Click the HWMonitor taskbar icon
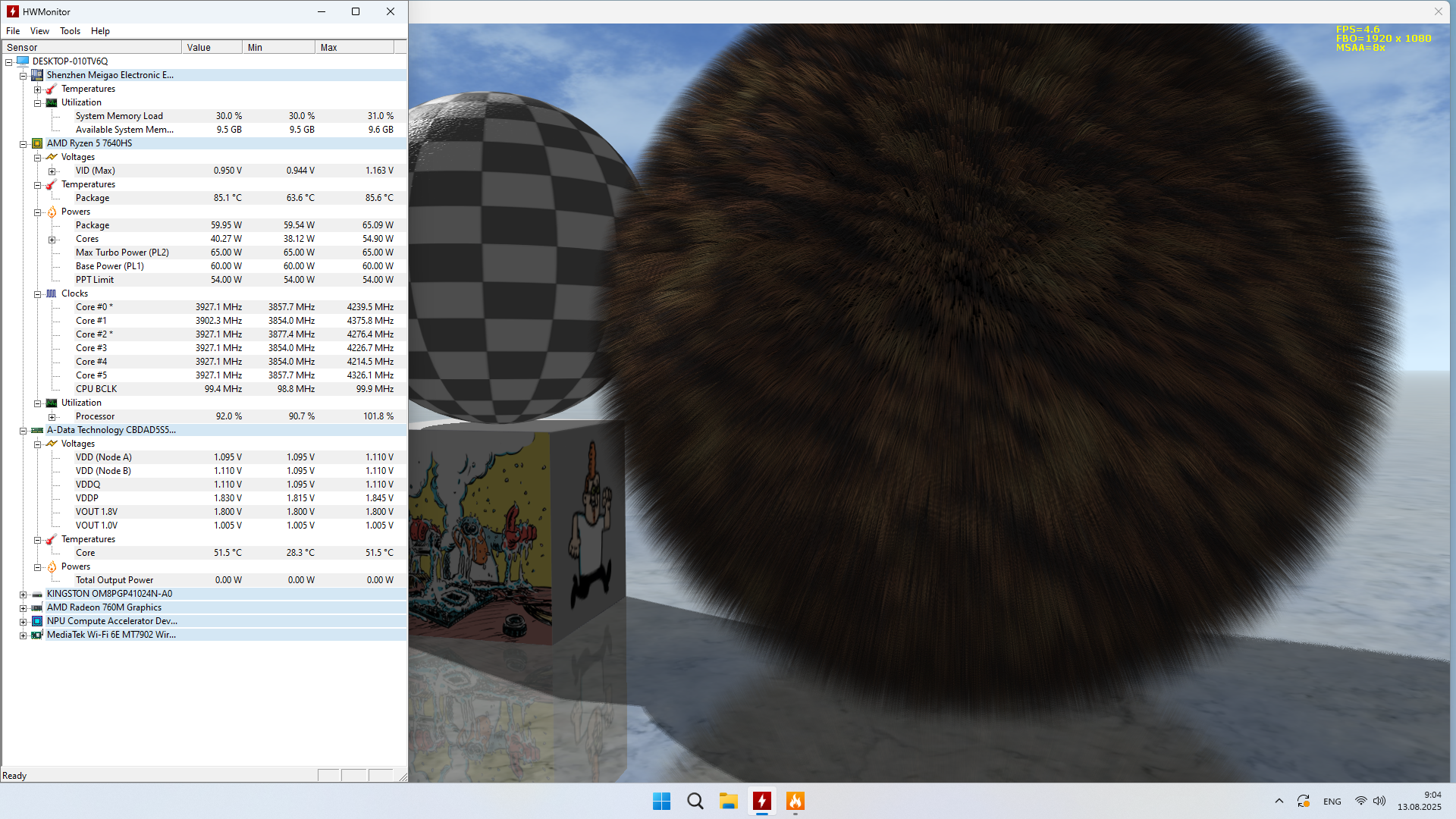The height and width of the screenshot is (819, 1456). click(x=761, y=801)
